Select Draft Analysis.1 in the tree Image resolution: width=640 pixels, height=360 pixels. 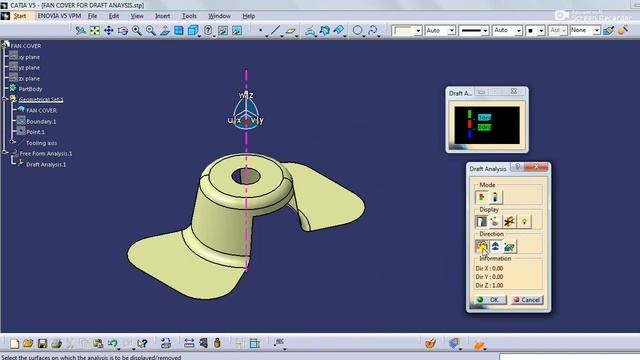click(46, 164)
